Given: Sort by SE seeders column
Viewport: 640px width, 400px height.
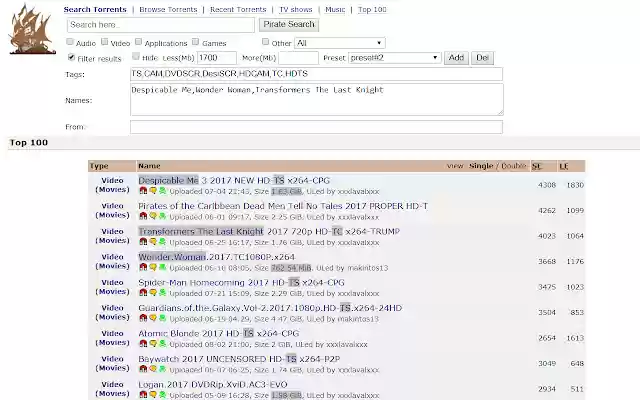Looking at the screenshot, I should (x=536, y=166).
